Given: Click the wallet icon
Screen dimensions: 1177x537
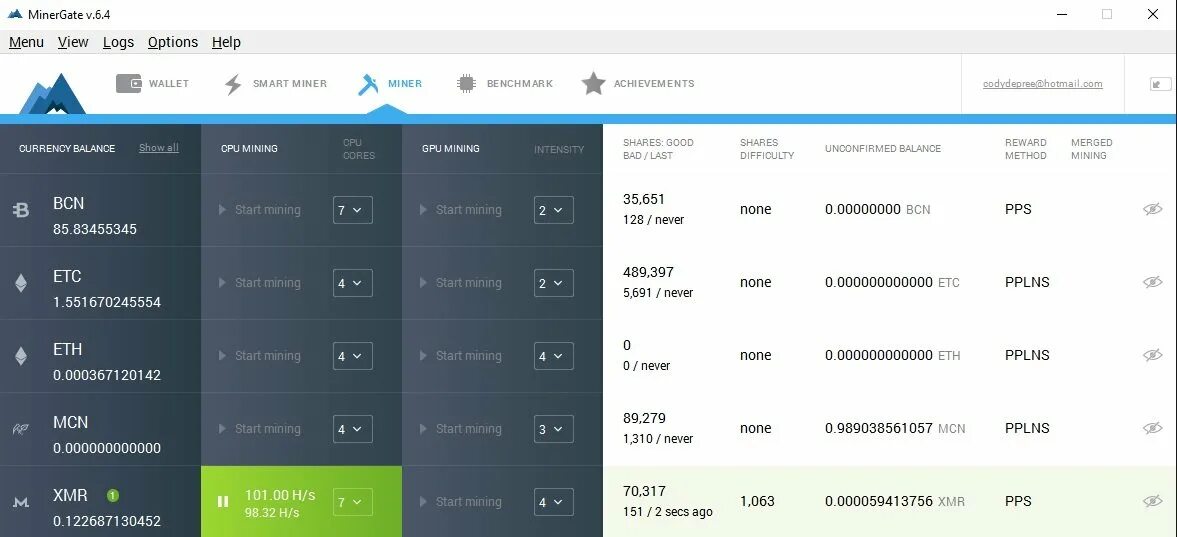Looking at the screenshot, I should point(129,83).
